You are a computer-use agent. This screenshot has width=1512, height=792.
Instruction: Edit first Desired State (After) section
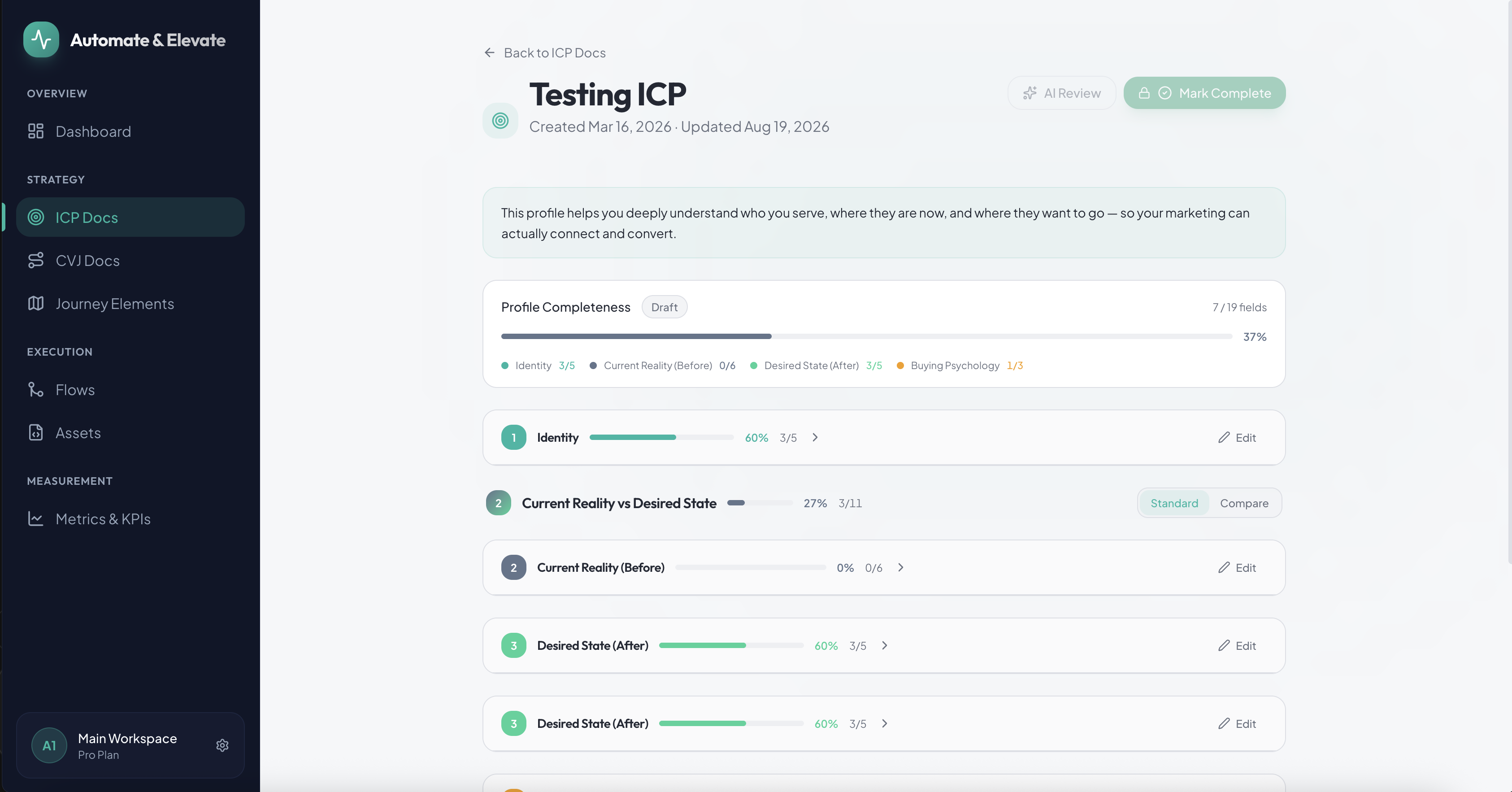pos(1237,646)
